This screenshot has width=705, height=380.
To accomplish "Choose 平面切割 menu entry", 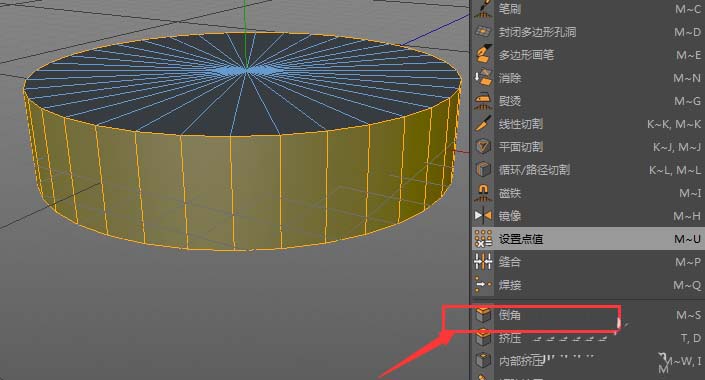I will [x=588, y=147].
